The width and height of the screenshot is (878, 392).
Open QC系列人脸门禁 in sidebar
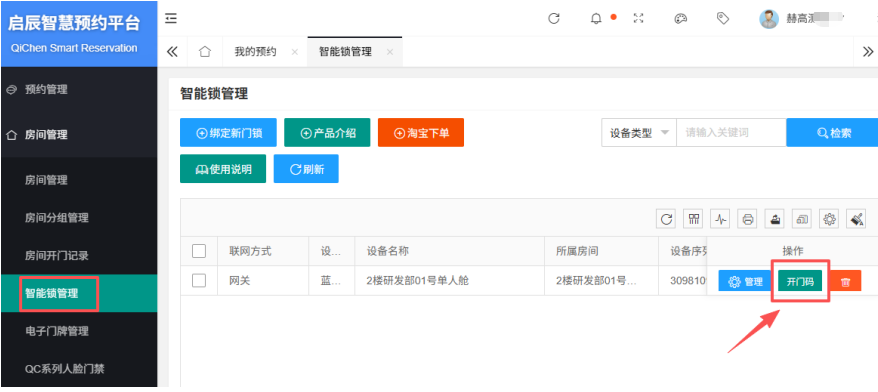[x=79, y=369]
